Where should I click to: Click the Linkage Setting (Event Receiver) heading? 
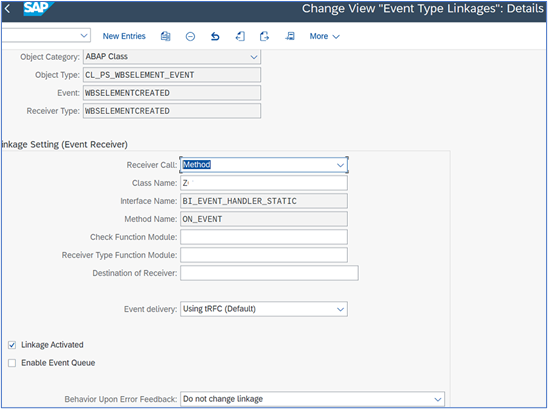pos(65,144)
